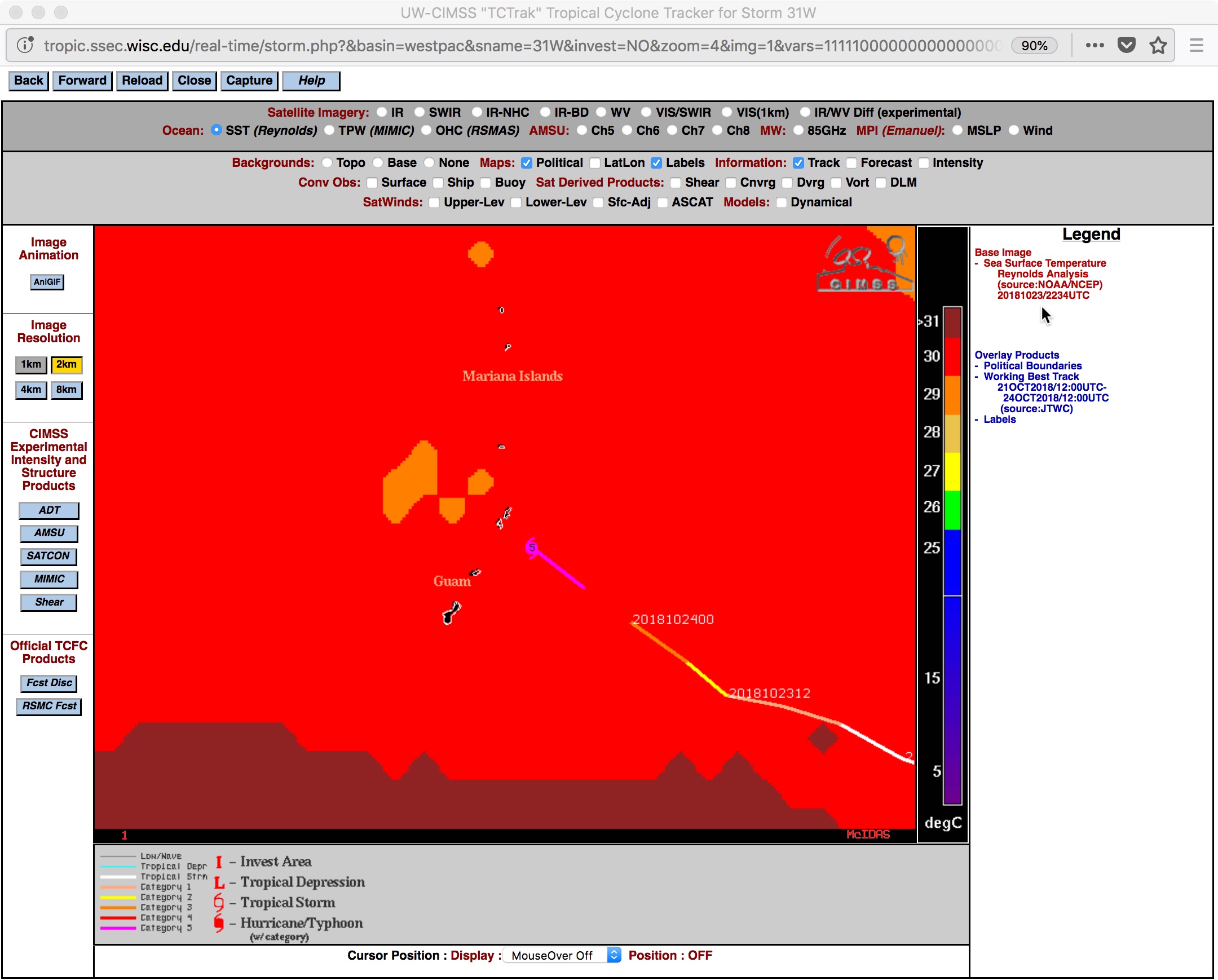The height and width of the screenshot is (980, 1218).
Task: Open the browser hamburger menu
Action: [x=1196, y=45]
